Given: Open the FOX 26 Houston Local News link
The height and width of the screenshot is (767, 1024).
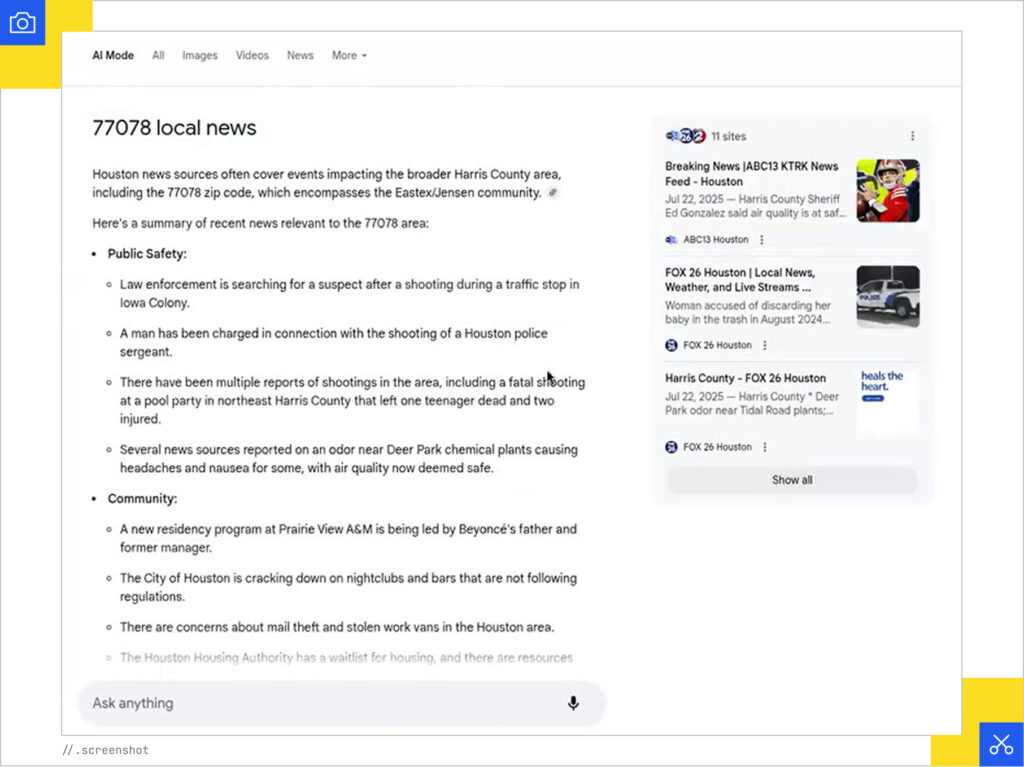Looking at the screenshot, I should (740, 280).
